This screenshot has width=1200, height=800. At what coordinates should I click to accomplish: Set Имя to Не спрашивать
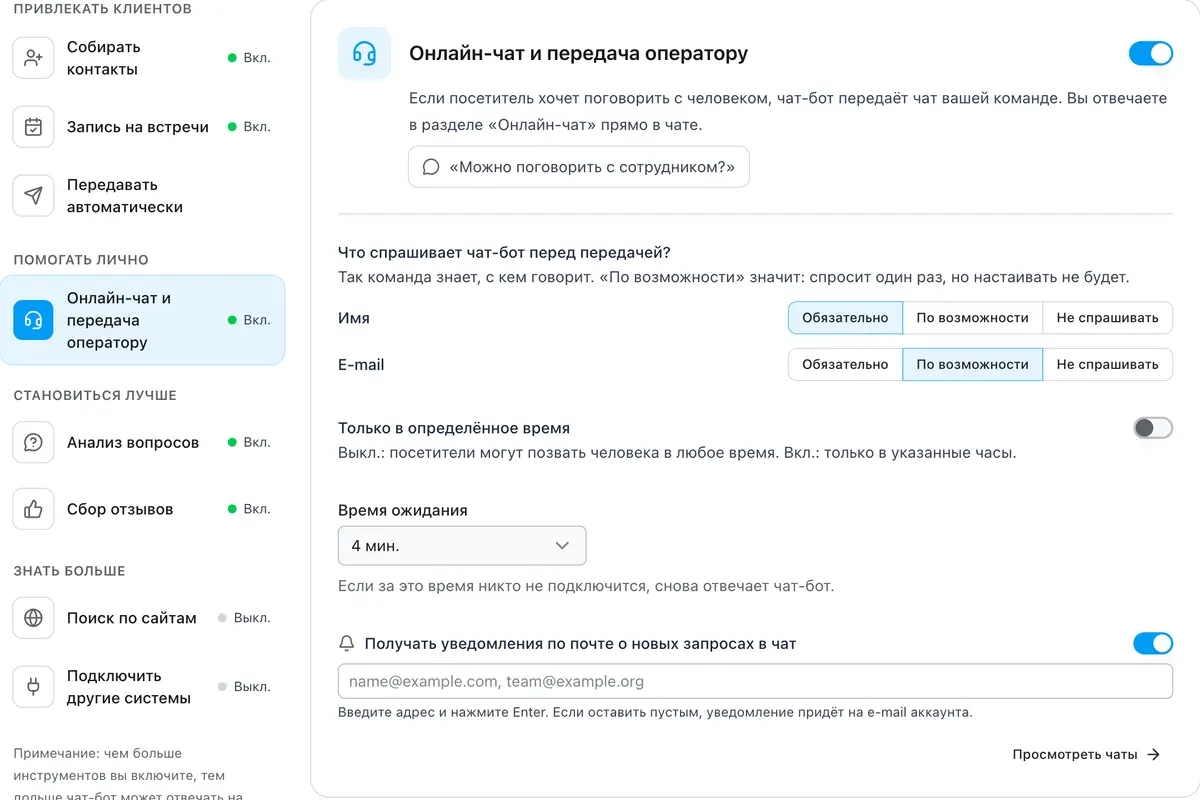[x=1107, y=318]
